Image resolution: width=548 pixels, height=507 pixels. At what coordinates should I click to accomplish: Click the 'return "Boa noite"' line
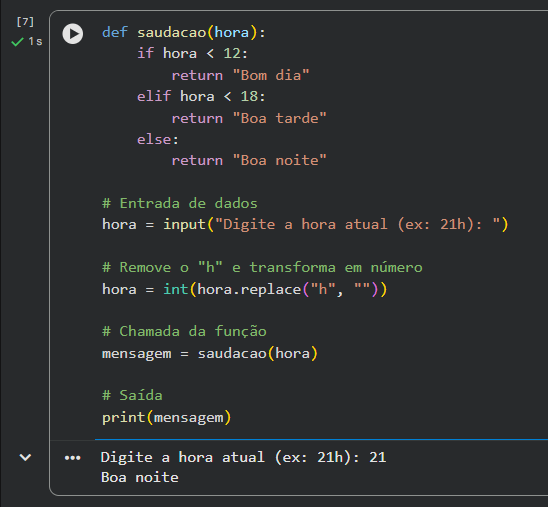tap(249, 161)
